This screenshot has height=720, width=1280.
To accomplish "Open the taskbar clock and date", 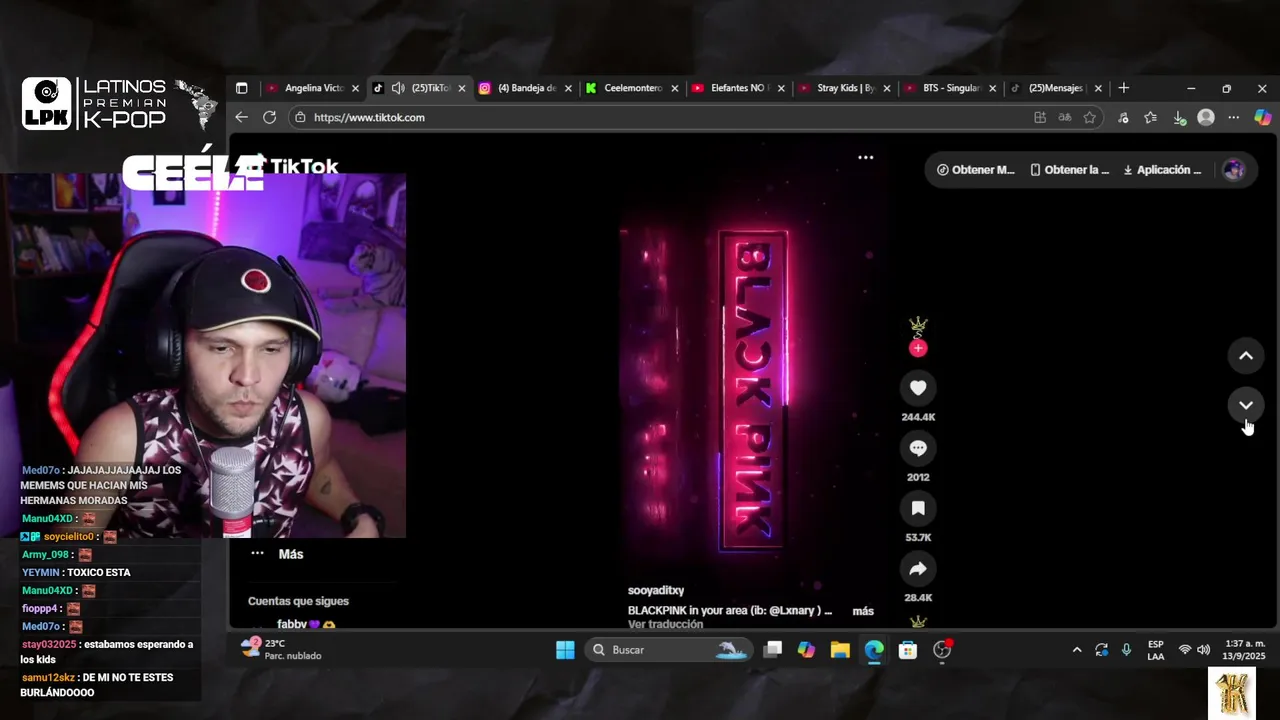I will [1243, 650].
